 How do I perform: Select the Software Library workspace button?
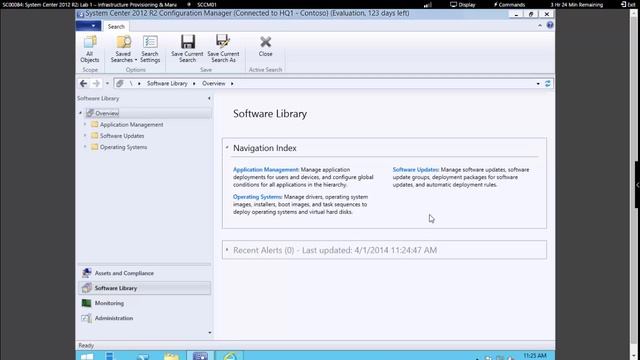click(144, 288)
